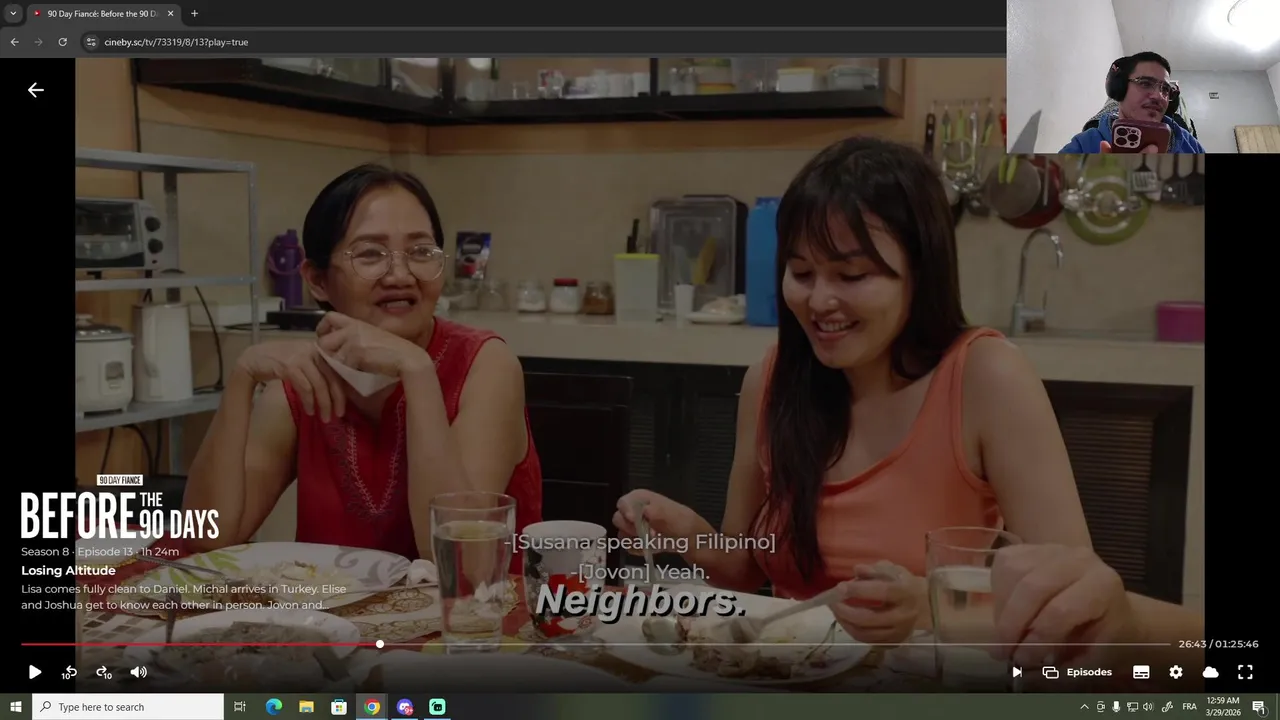The image size is (1280, 720).
Task: Click the webcam overlay thumbnail
Action: 1143,76
